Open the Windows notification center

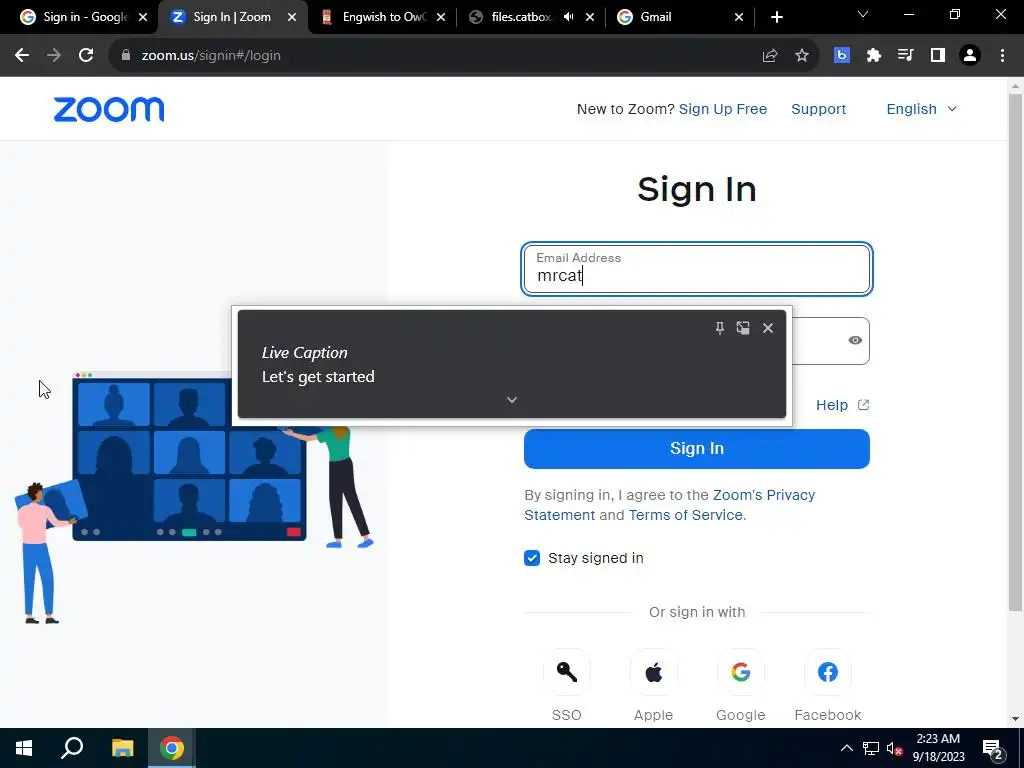(x=993, y=749)
